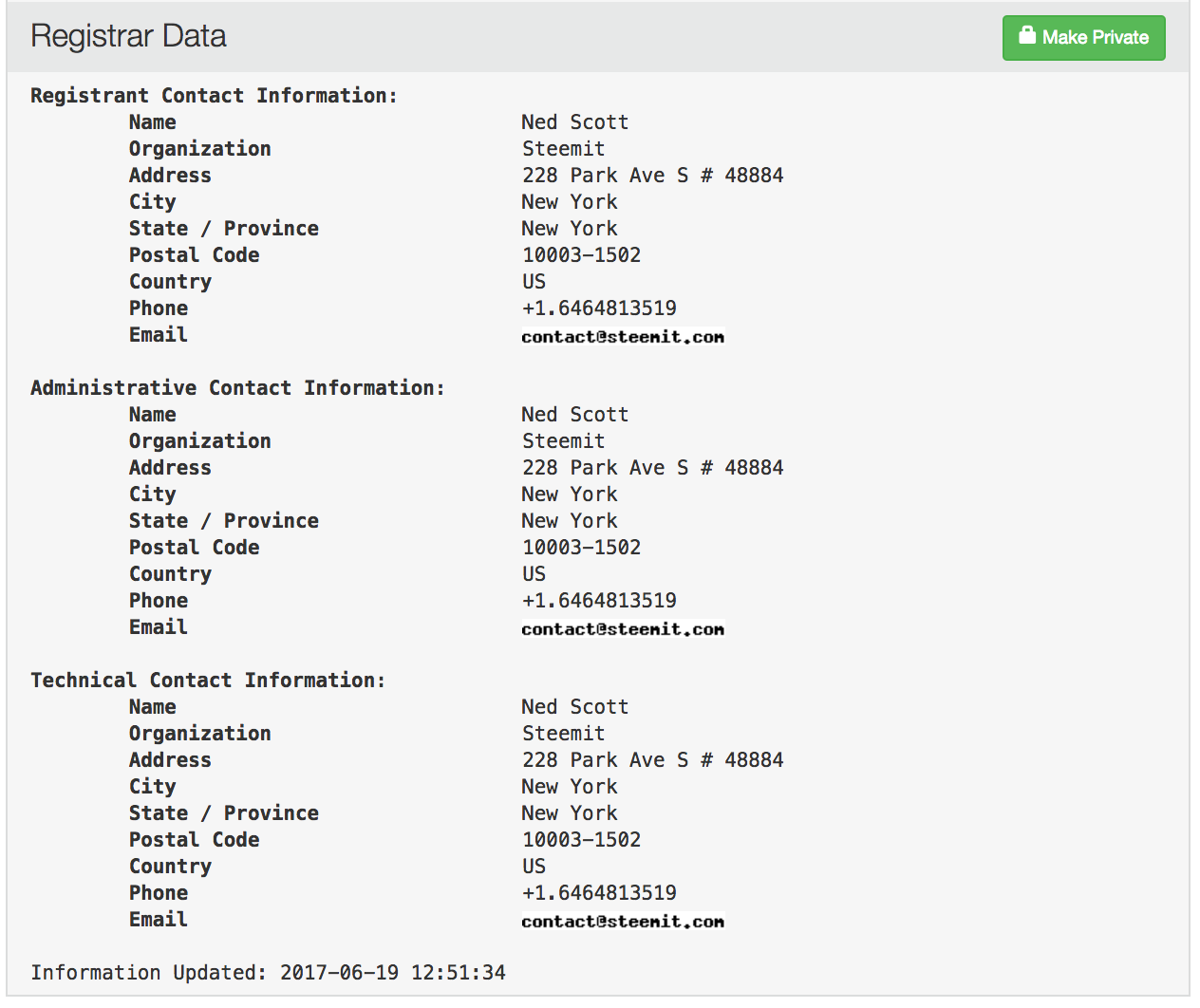Click the Make Private button
Screen dimensions: 1200x1008
1083,38
